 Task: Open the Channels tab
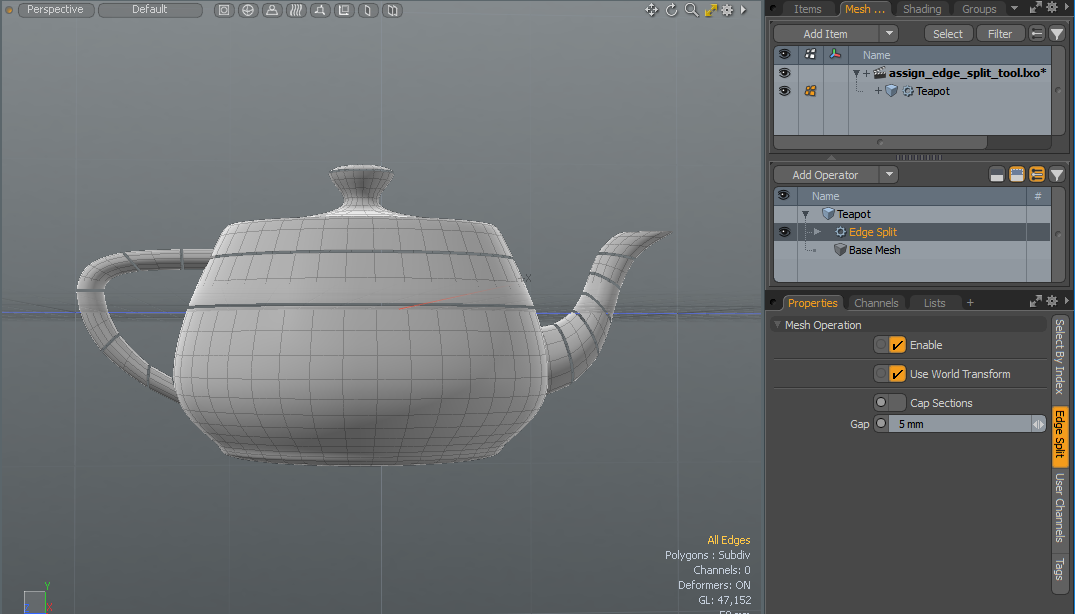click(x=876, y=303)
